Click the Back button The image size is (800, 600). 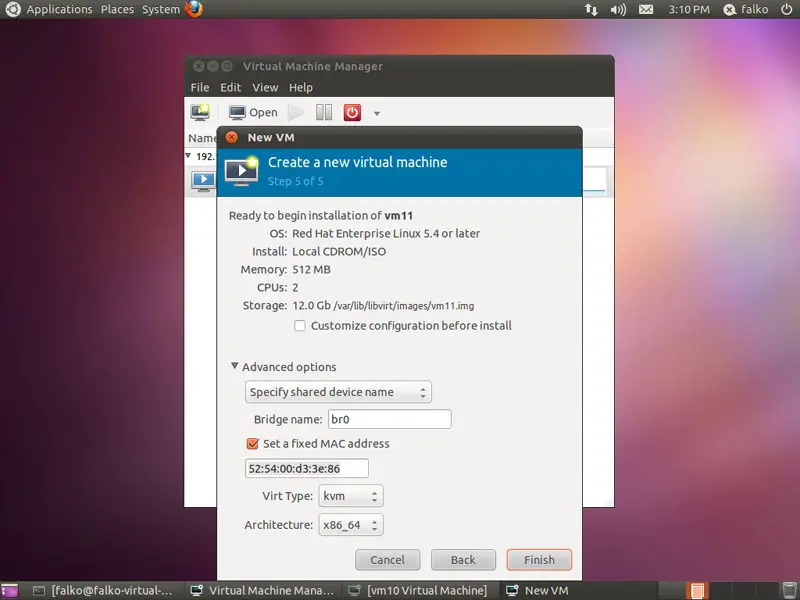(463, 560)
